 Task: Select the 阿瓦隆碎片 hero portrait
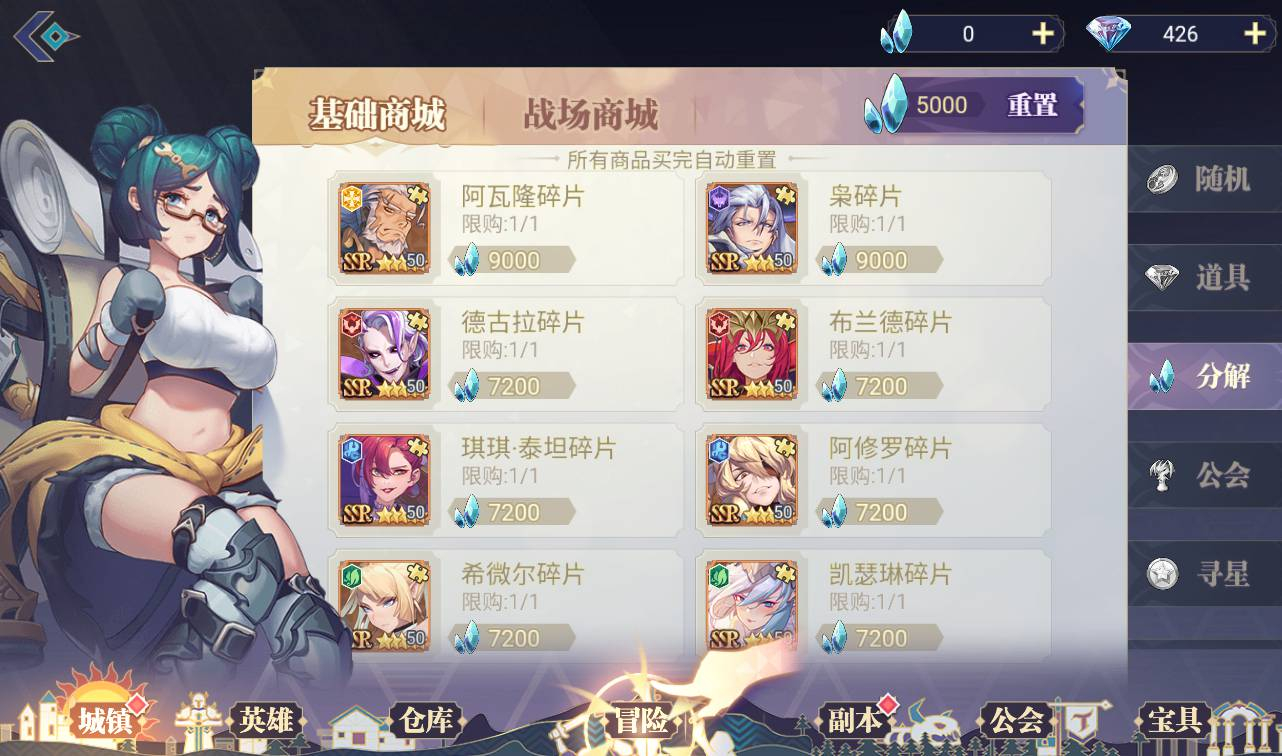click(385, 229)
